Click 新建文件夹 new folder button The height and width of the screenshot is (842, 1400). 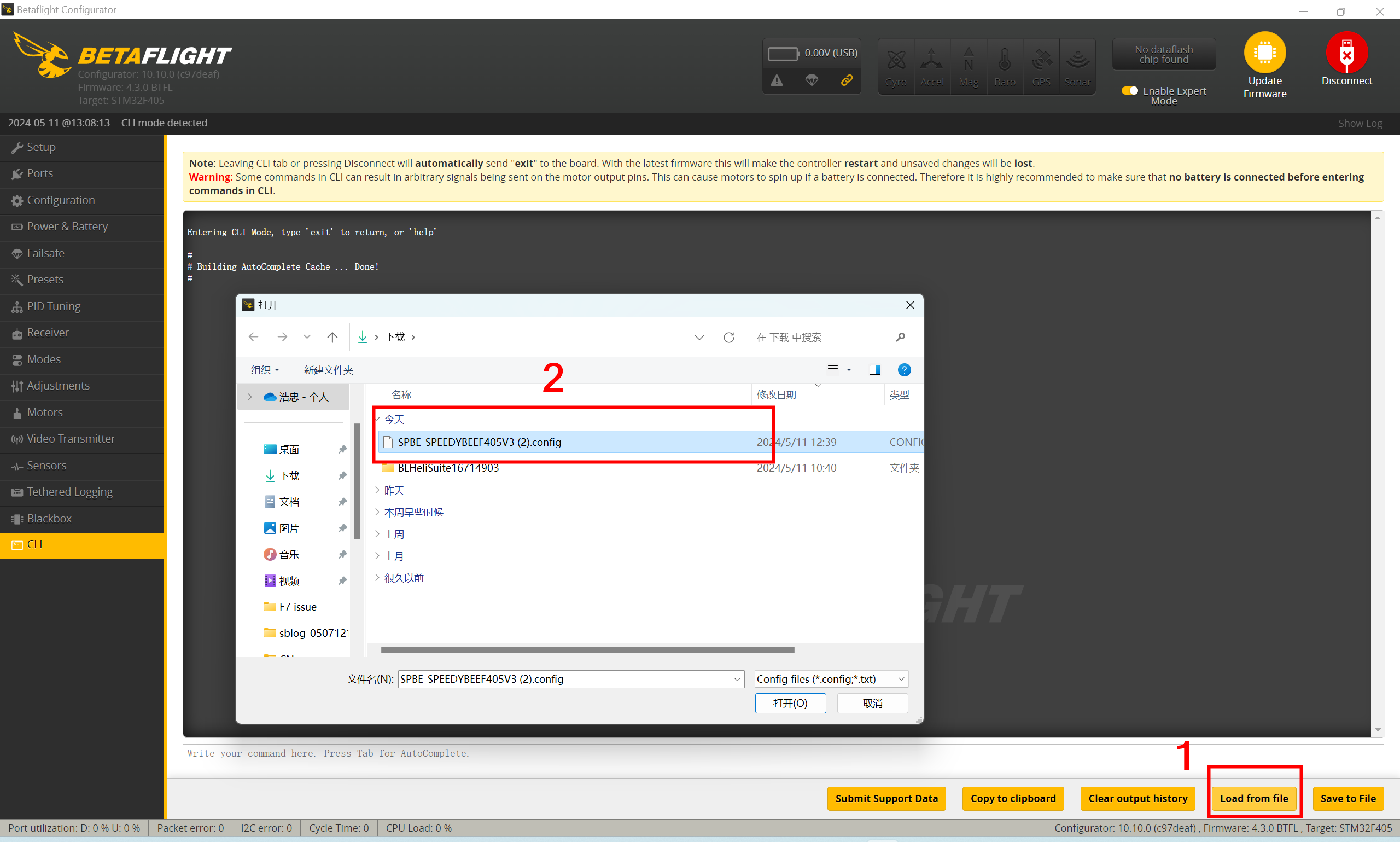pyautogui.click(x=328, y=370)
